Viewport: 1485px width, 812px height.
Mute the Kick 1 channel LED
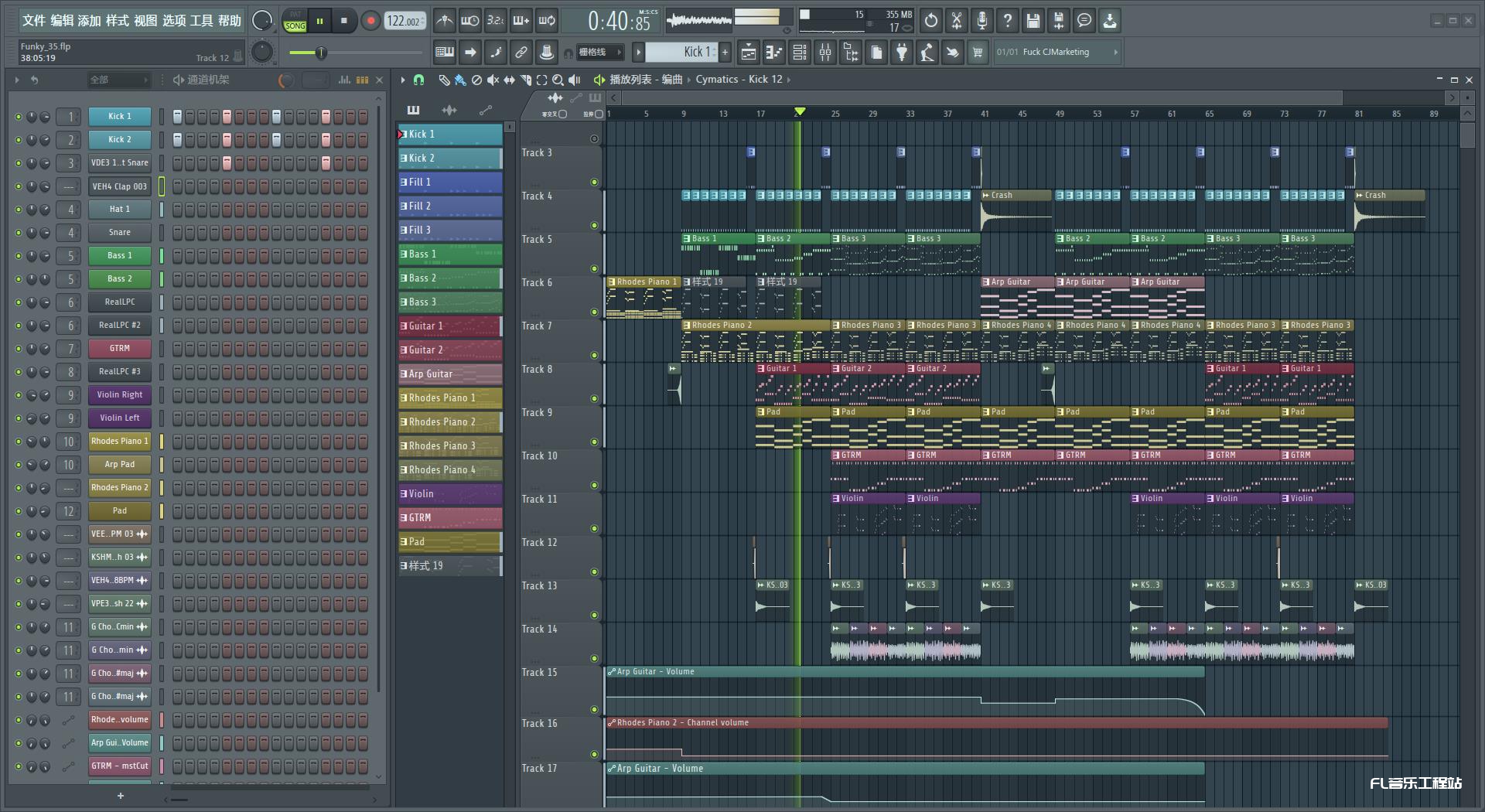[19, 117]
